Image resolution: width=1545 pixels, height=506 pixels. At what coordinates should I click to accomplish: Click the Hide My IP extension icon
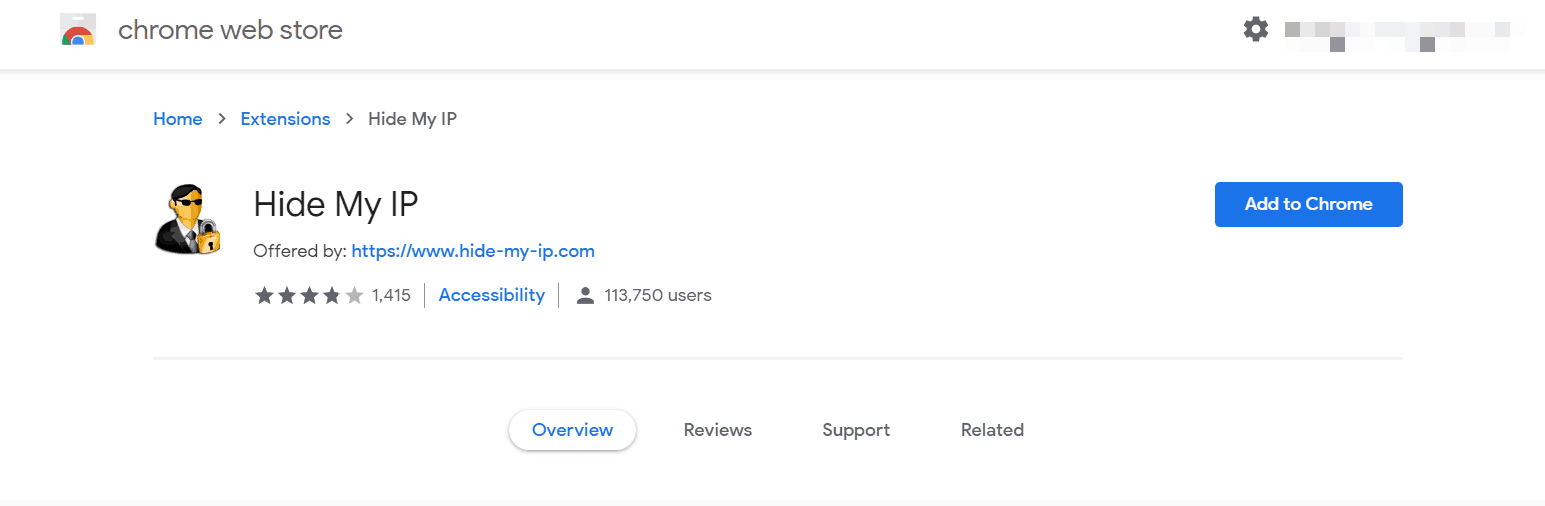click(186, 219)
